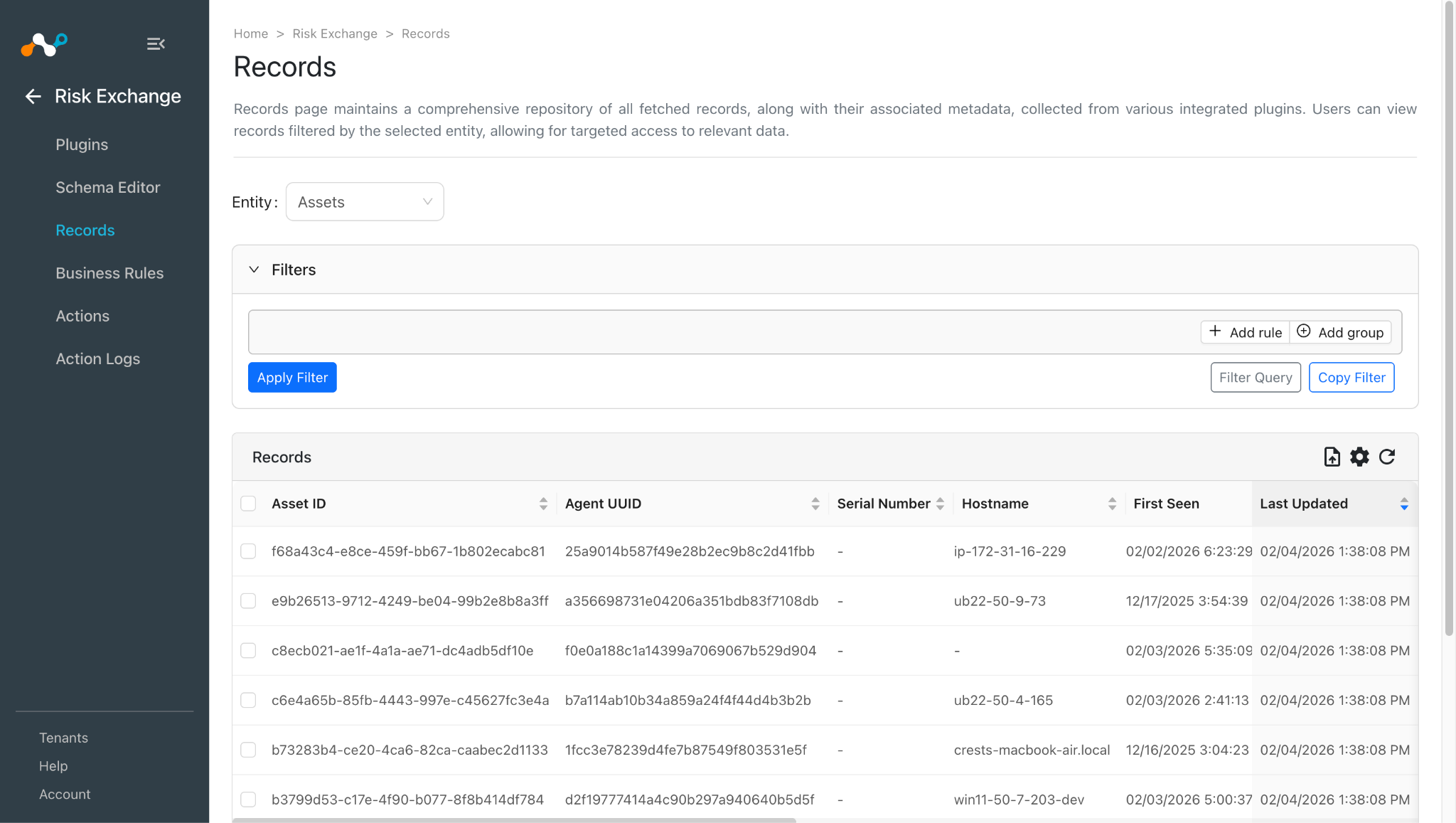
Task: Sort by the Agent UUID column
Action: click(x=815, y=504)
